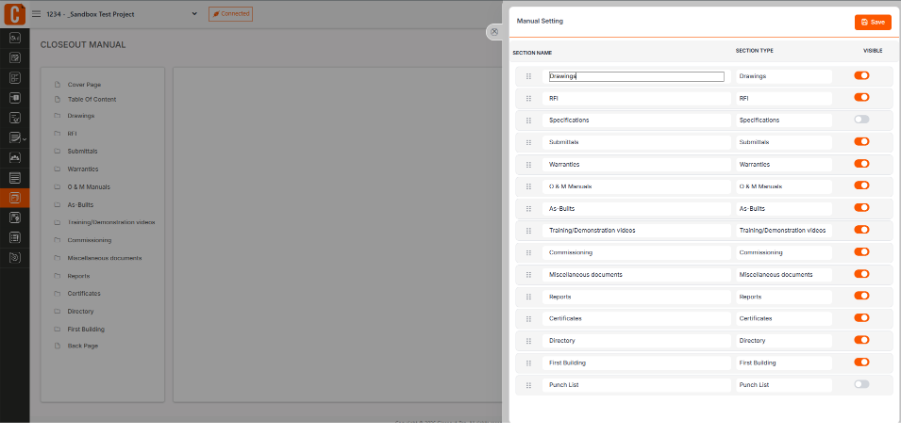This screenshot has height=423, width=901.
Task: Disable the RFI section visibility toggle
Action: click(861, 97)
